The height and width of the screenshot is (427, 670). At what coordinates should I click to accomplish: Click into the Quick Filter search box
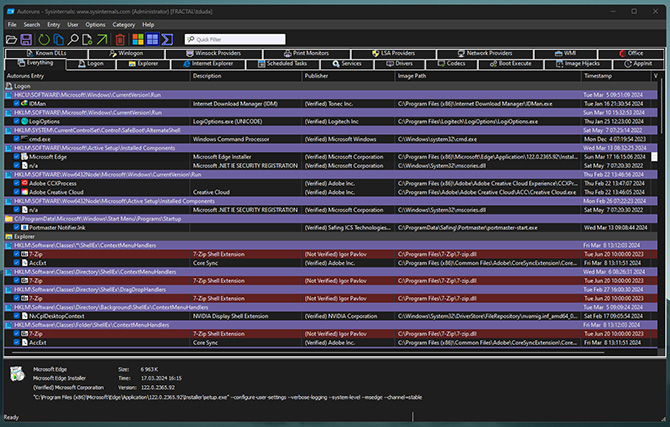[235, 39]
